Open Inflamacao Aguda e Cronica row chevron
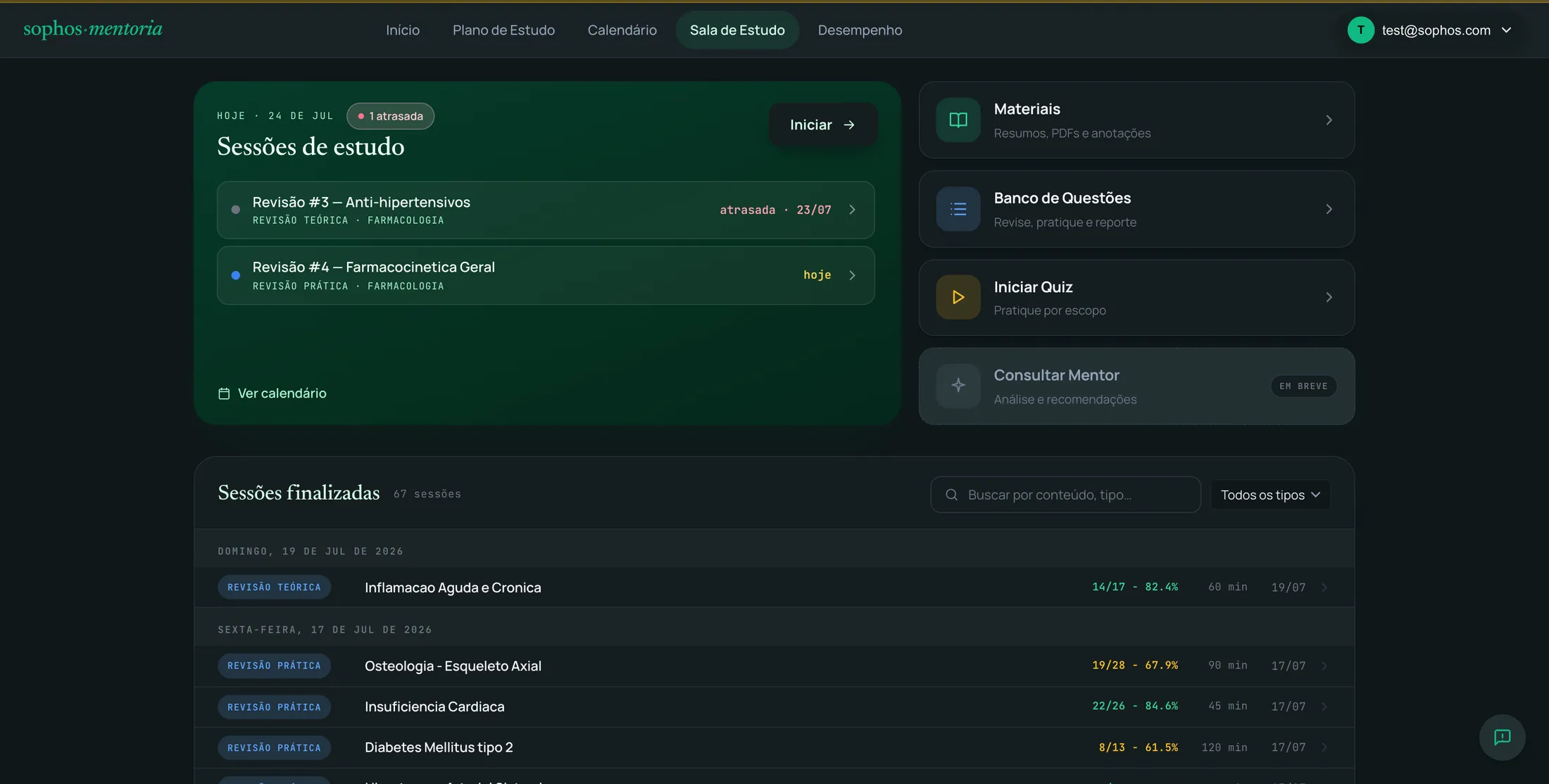The width and height of the screenshot is (1549, 784). [x=1324, y=588]
